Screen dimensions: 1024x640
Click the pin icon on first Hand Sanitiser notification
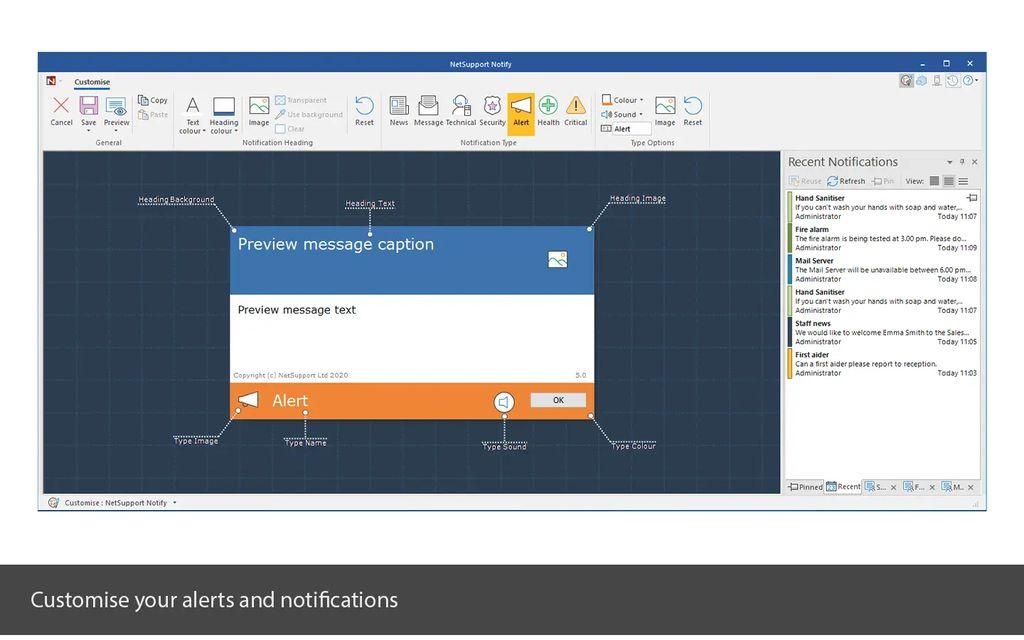(972, 197)
